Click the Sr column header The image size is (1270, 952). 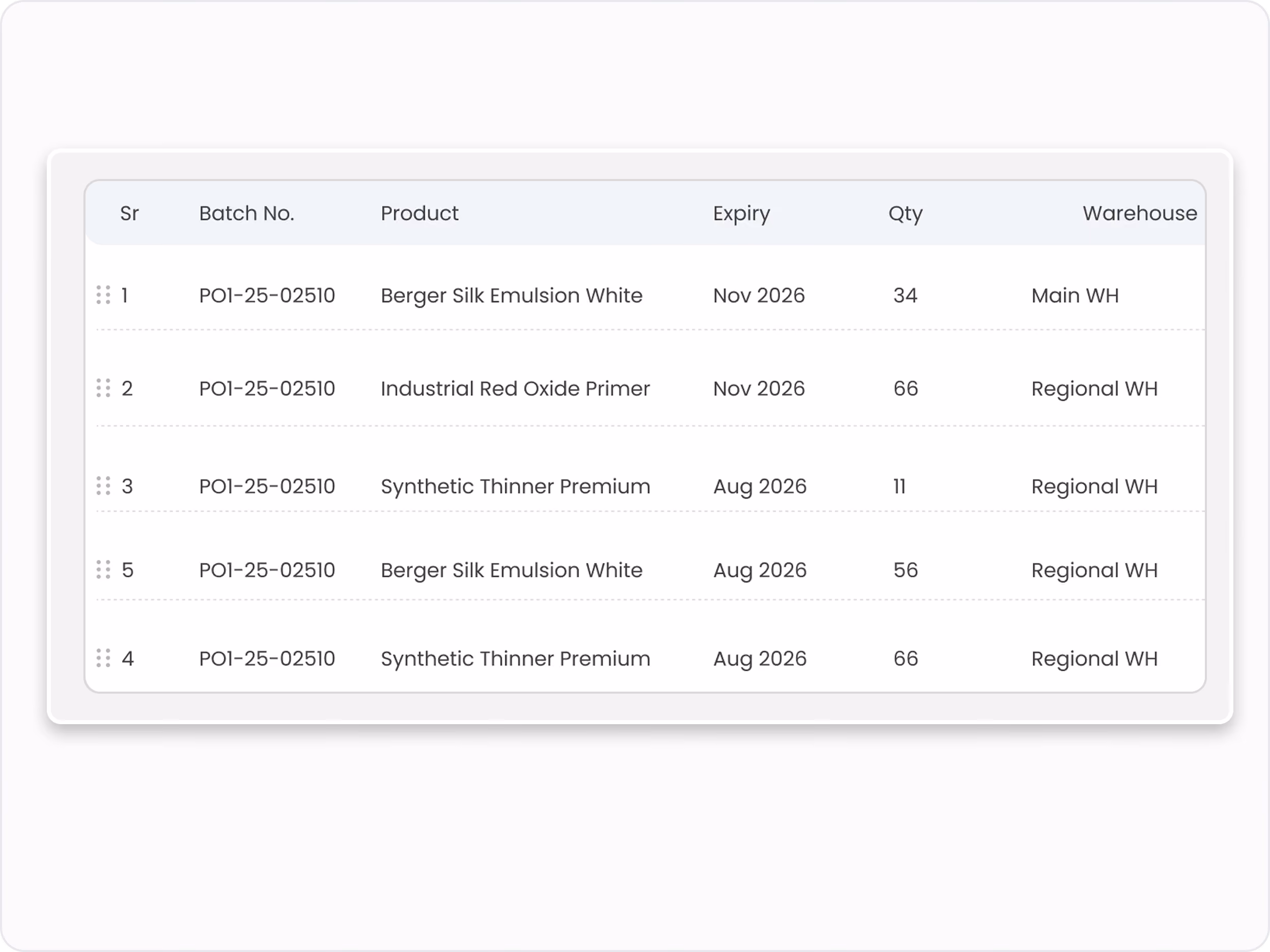click(x=129, y=214)
